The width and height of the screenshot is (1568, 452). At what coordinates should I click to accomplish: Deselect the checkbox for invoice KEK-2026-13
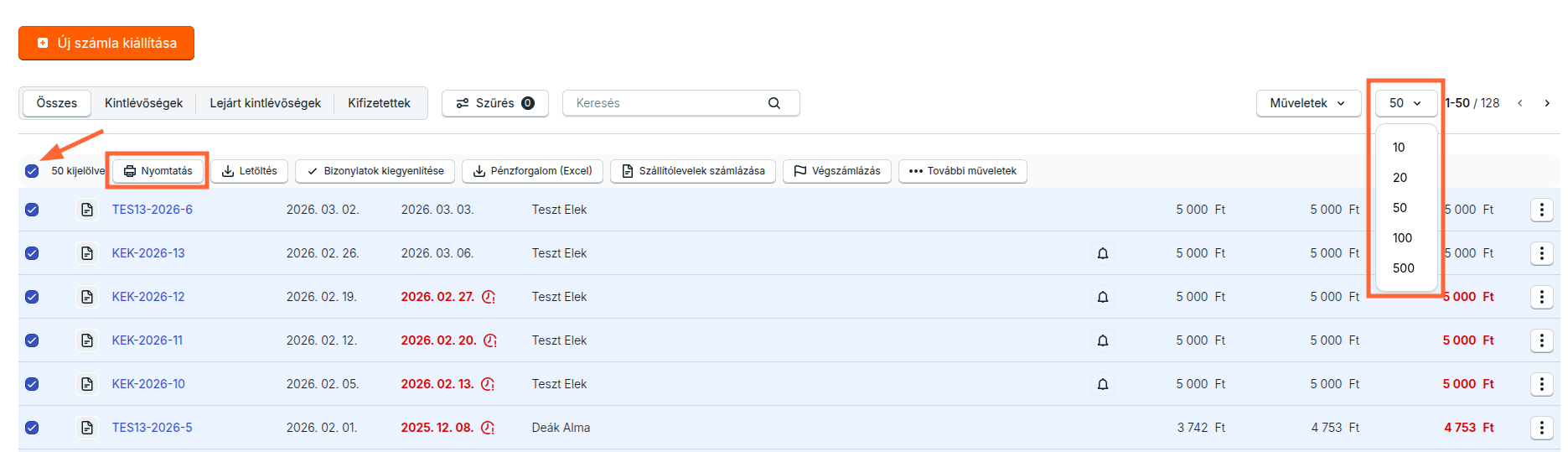[32, 253]
